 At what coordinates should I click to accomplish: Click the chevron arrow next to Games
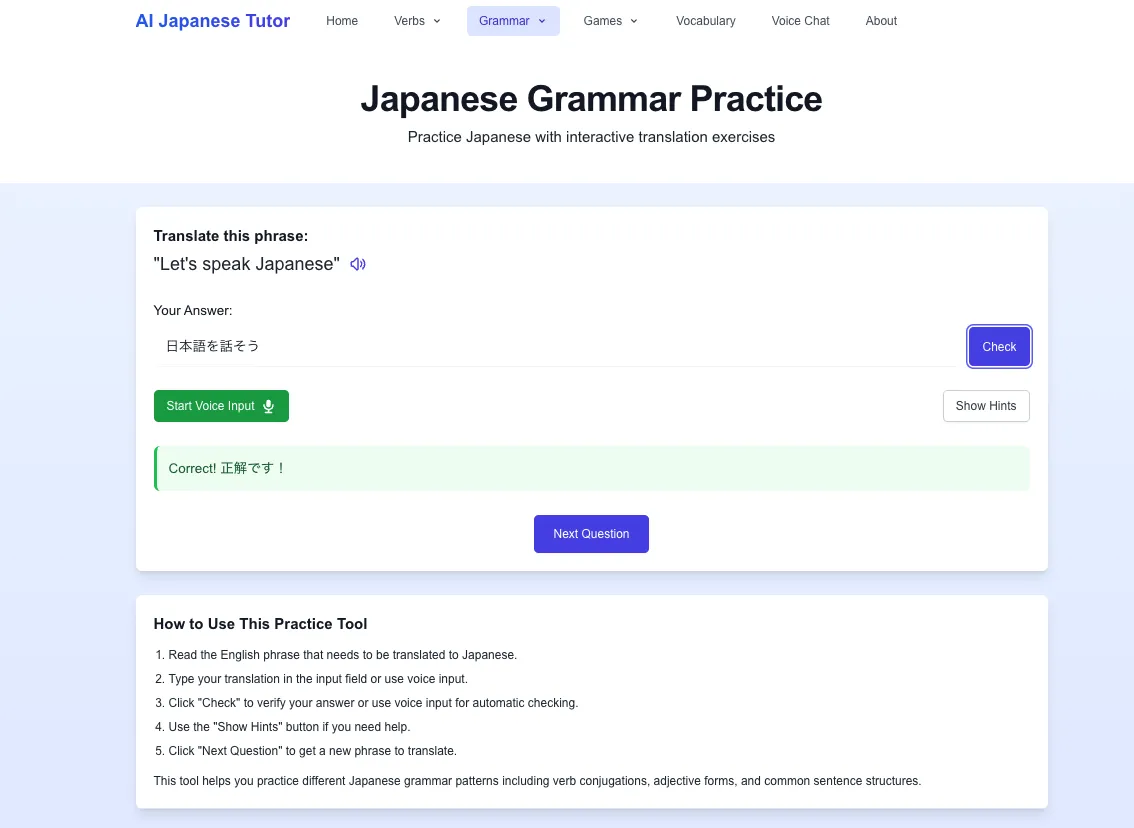pyautogui.click(x=634, y=21)
